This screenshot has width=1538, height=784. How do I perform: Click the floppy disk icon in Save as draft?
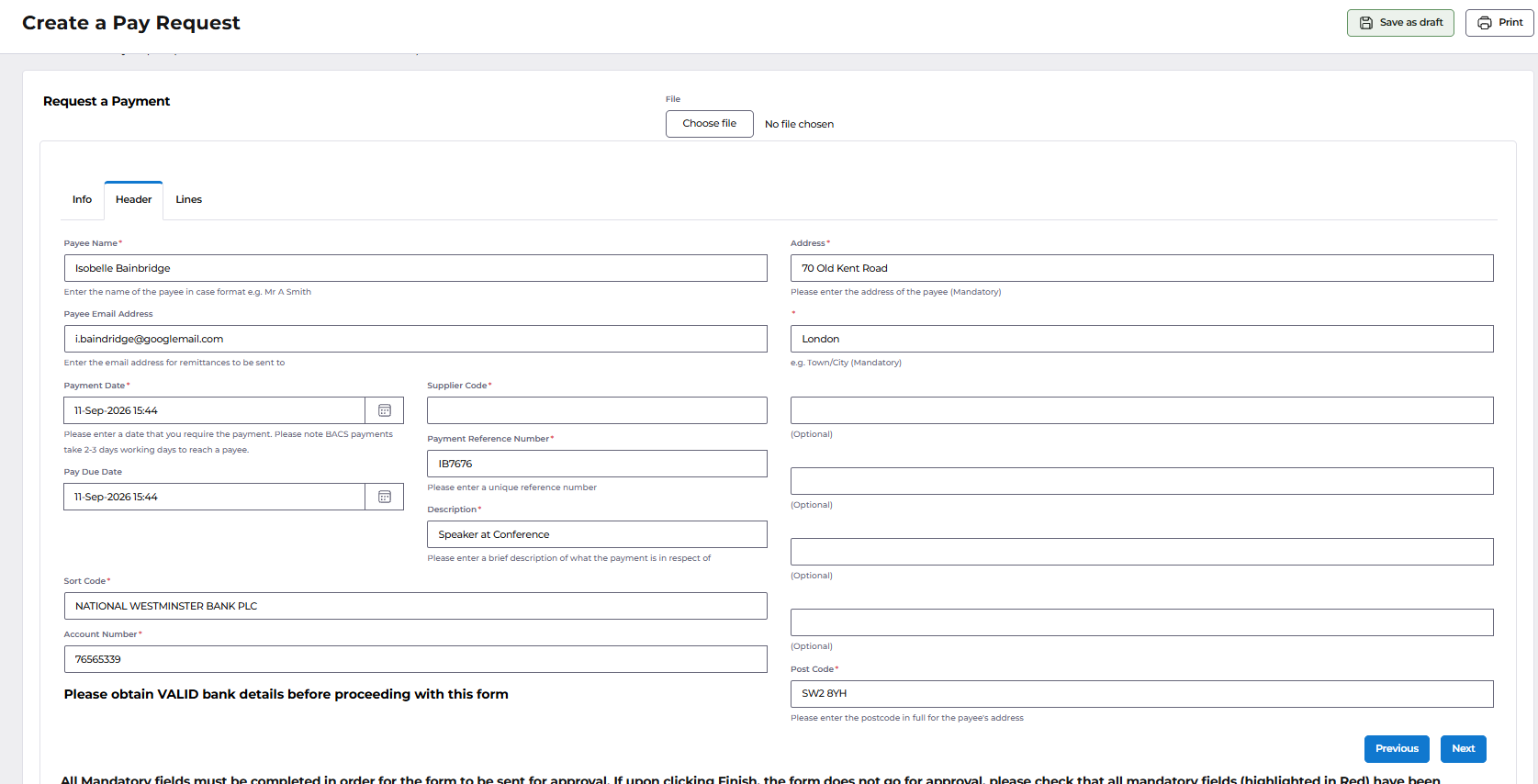1366,23
